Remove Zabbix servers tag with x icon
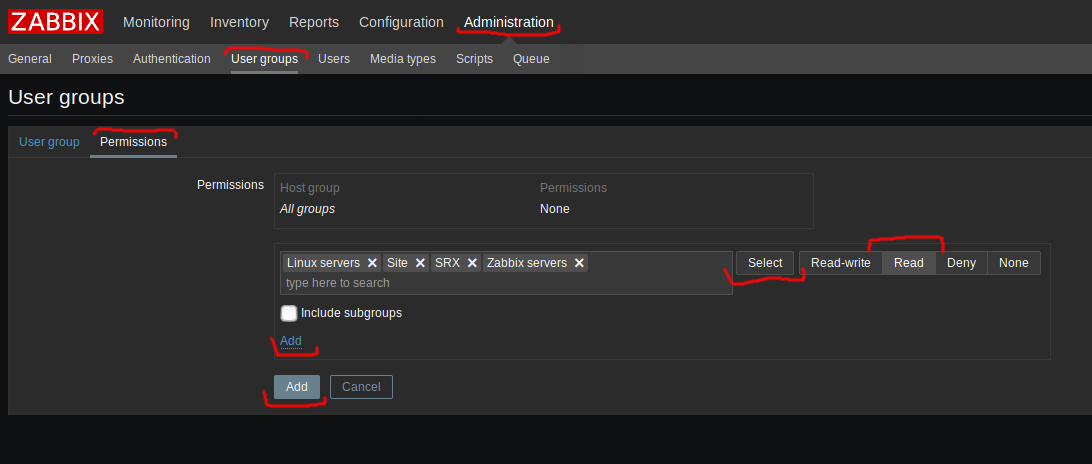This screenshot has width=1092, height=464. click(579, 263)
